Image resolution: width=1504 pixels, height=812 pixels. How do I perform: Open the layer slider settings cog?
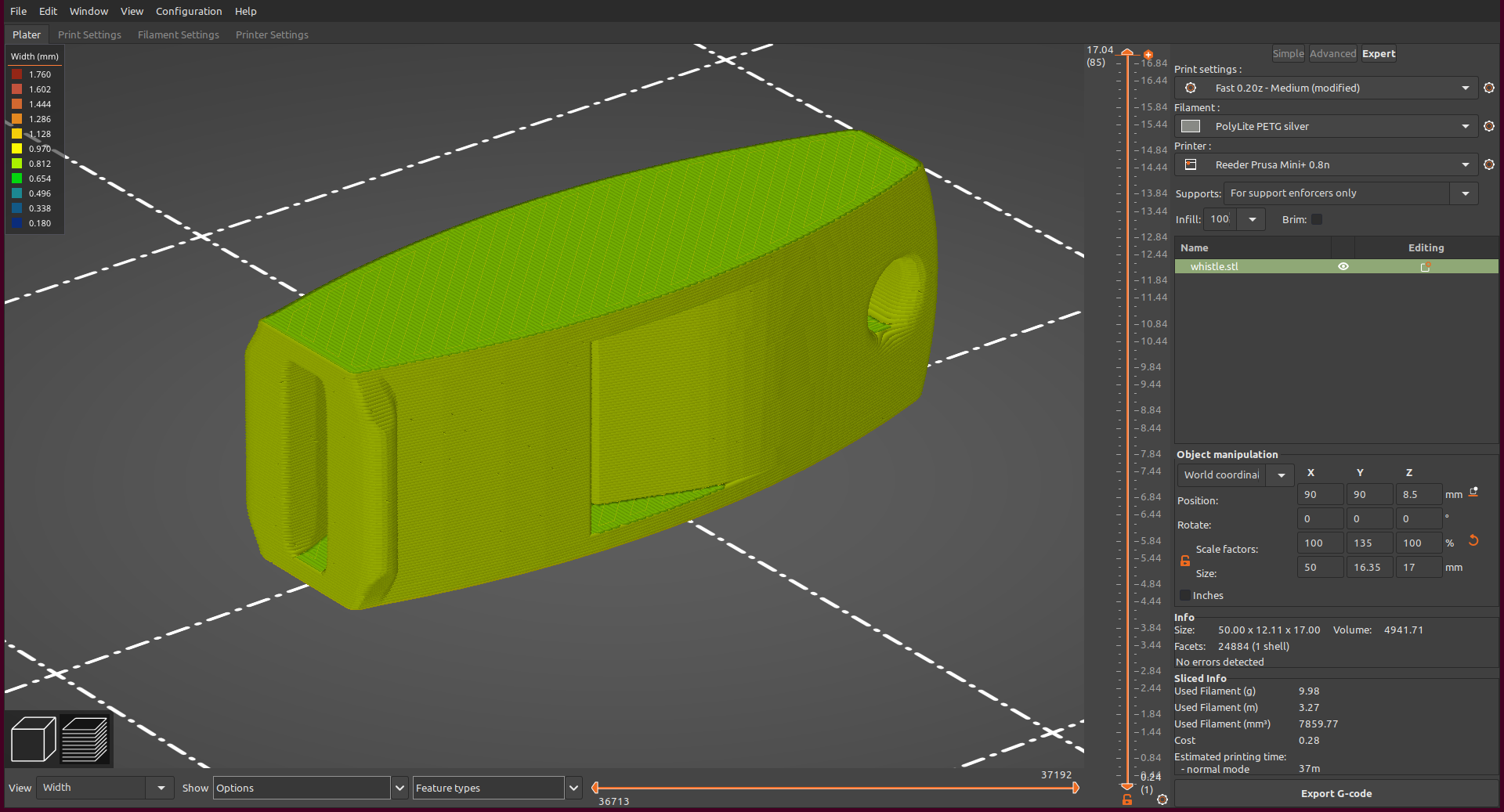[x=1162, y=799]
